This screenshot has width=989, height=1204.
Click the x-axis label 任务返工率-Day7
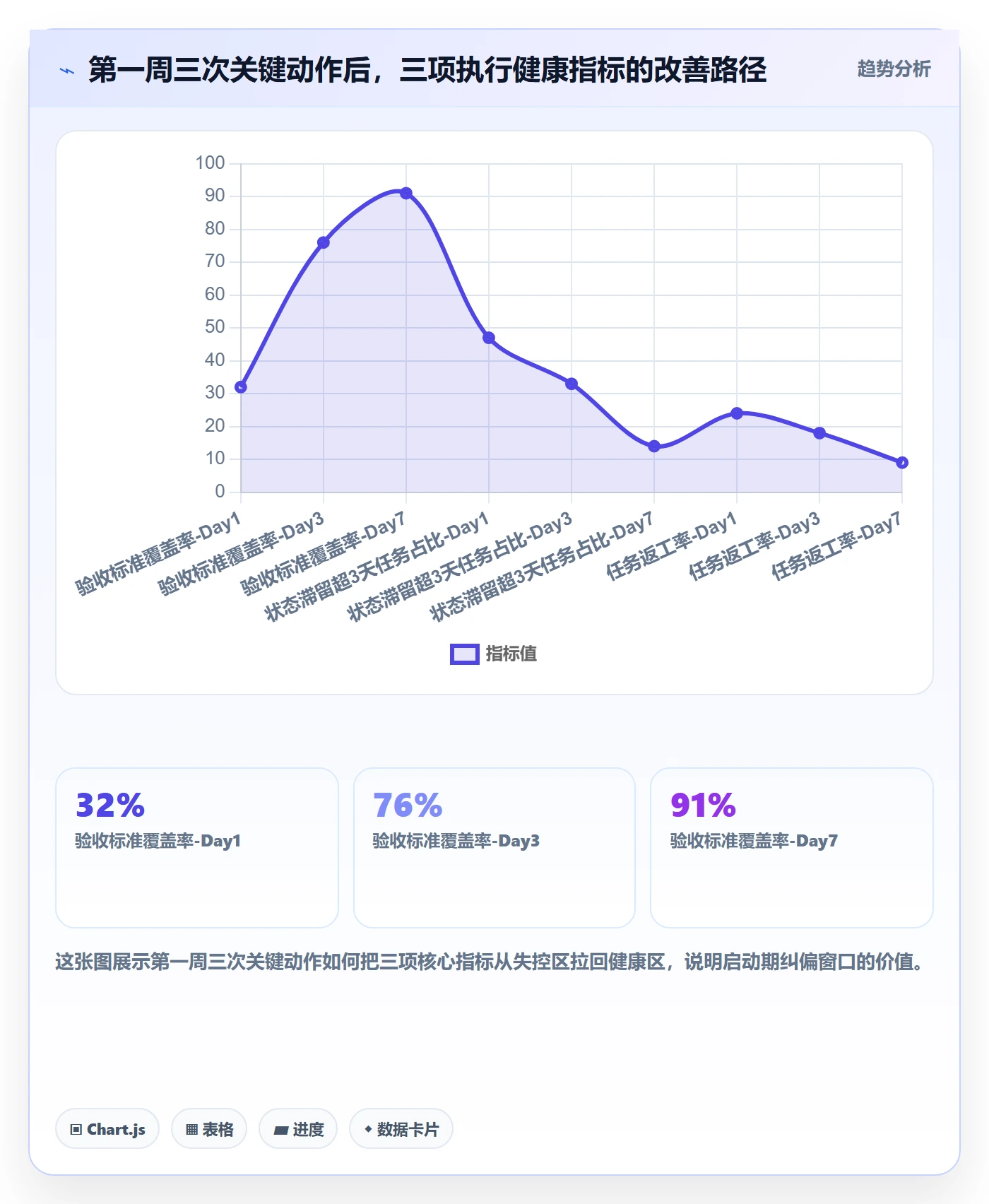tap(836, 546)
